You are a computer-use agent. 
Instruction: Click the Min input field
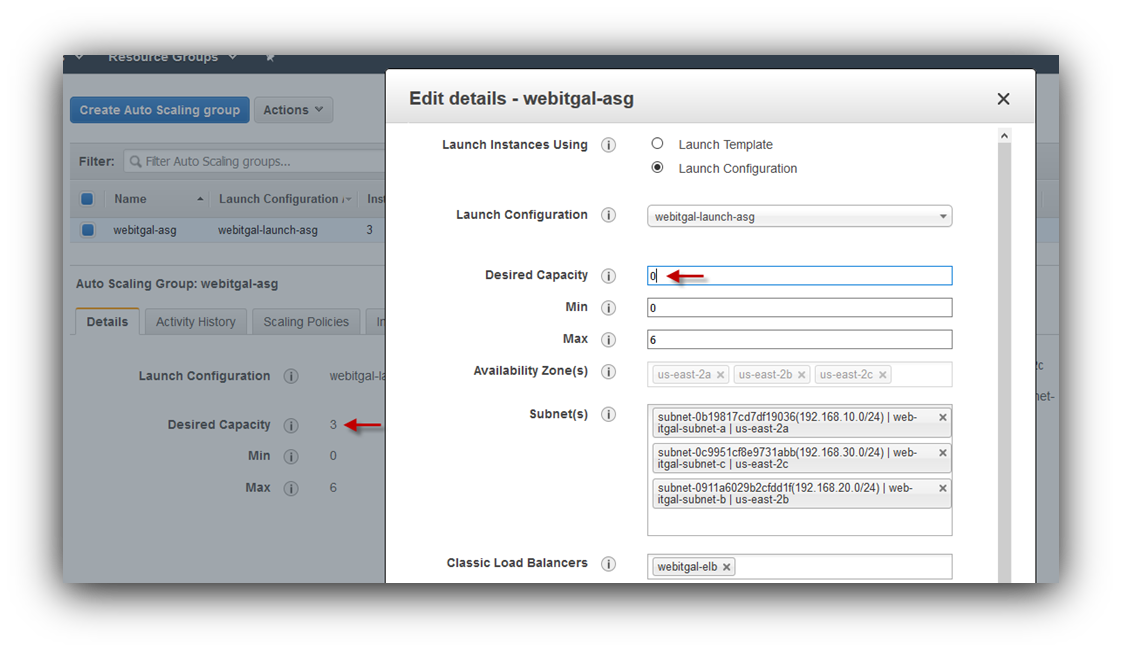tap(799, 308)
